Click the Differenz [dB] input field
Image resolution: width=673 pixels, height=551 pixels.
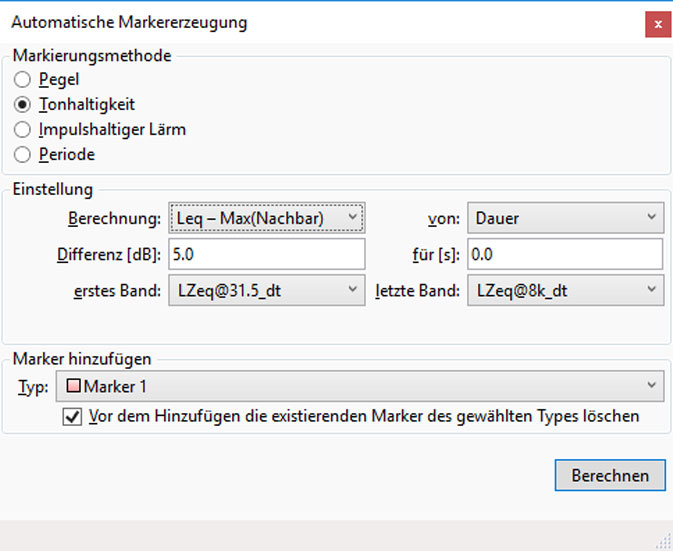tap(267, 254)
